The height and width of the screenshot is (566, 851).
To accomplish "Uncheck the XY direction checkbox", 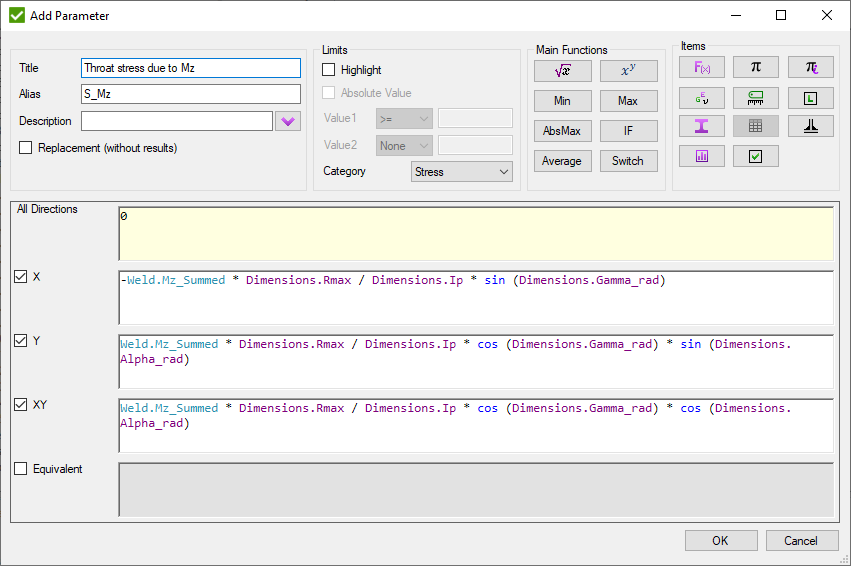I will pyautogui.click(x=21, y=405).
